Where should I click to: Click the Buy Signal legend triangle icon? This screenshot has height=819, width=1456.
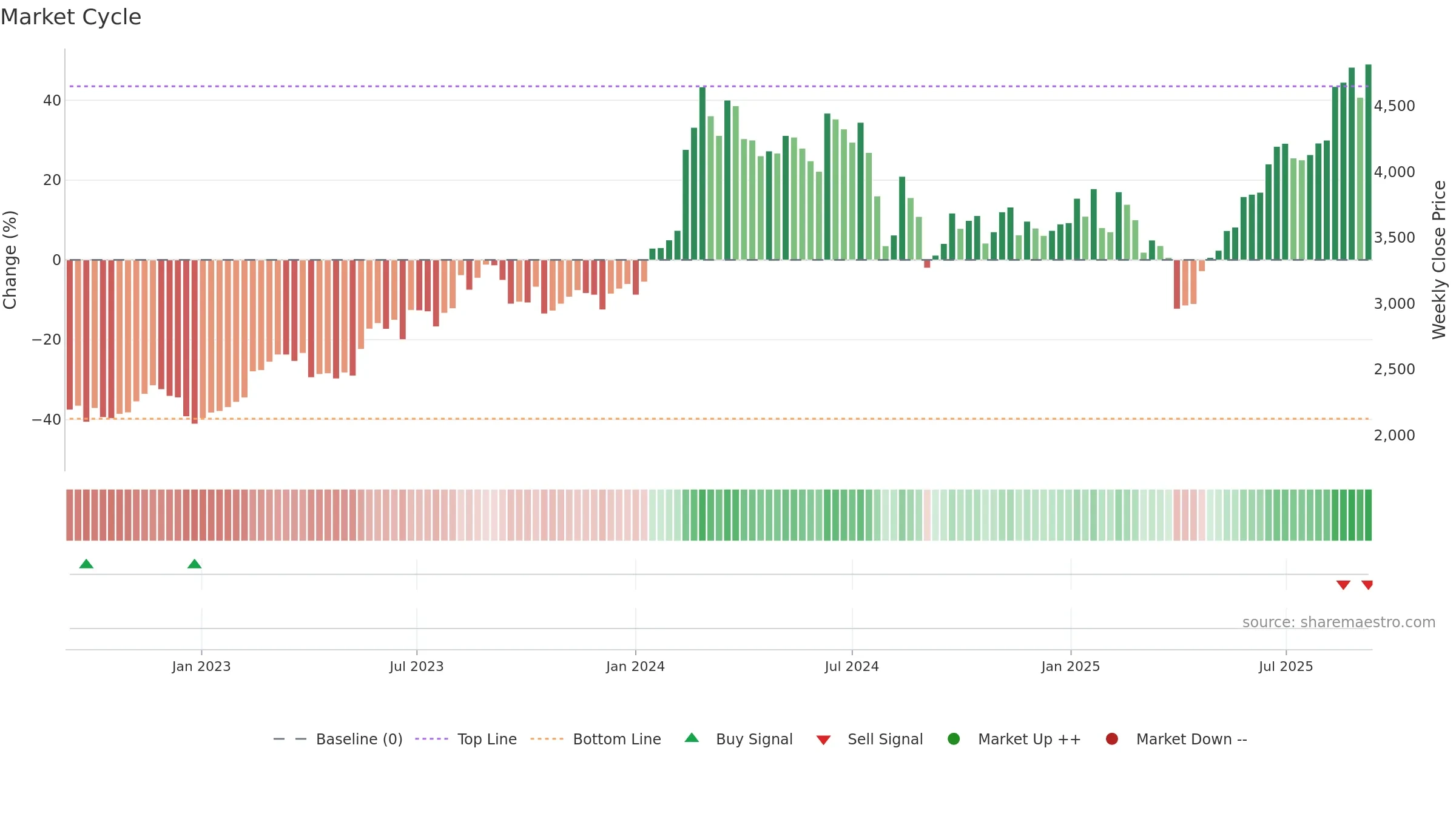click(x=692, y=738)
